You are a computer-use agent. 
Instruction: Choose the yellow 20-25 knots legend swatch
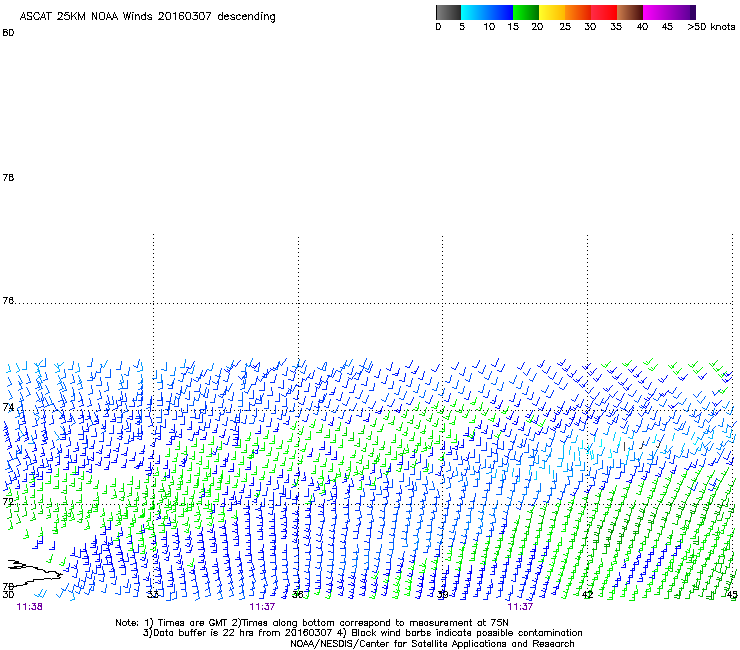click(x=552, y=12)
